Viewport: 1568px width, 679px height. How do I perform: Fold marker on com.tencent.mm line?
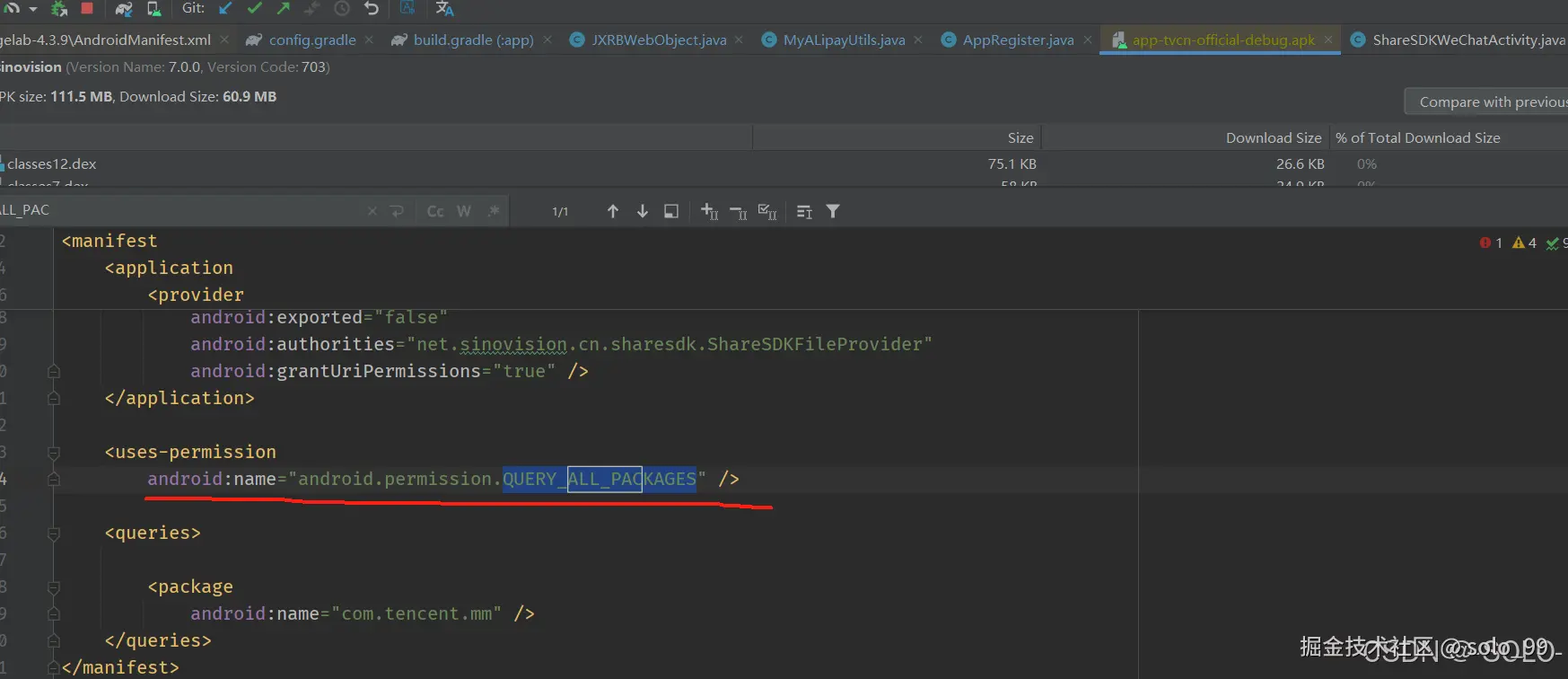point(54,614)
